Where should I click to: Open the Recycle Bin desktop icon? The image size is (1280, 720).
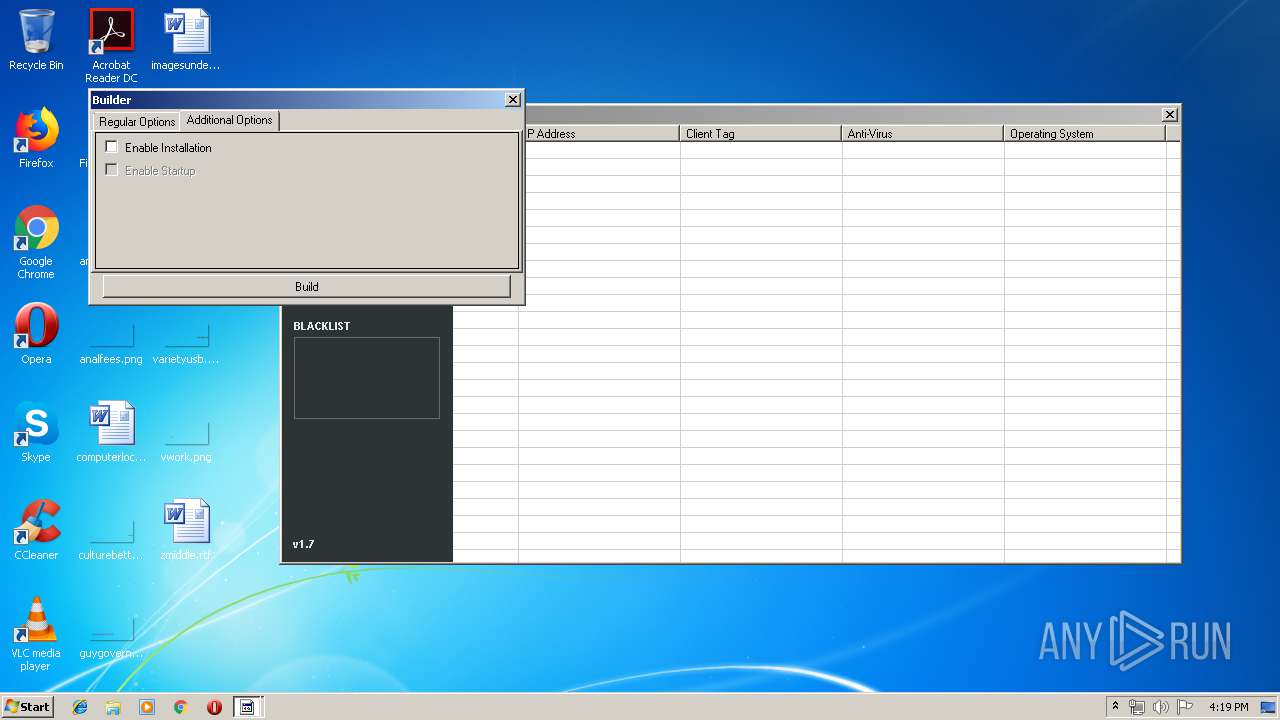click(x=36, y=40)
